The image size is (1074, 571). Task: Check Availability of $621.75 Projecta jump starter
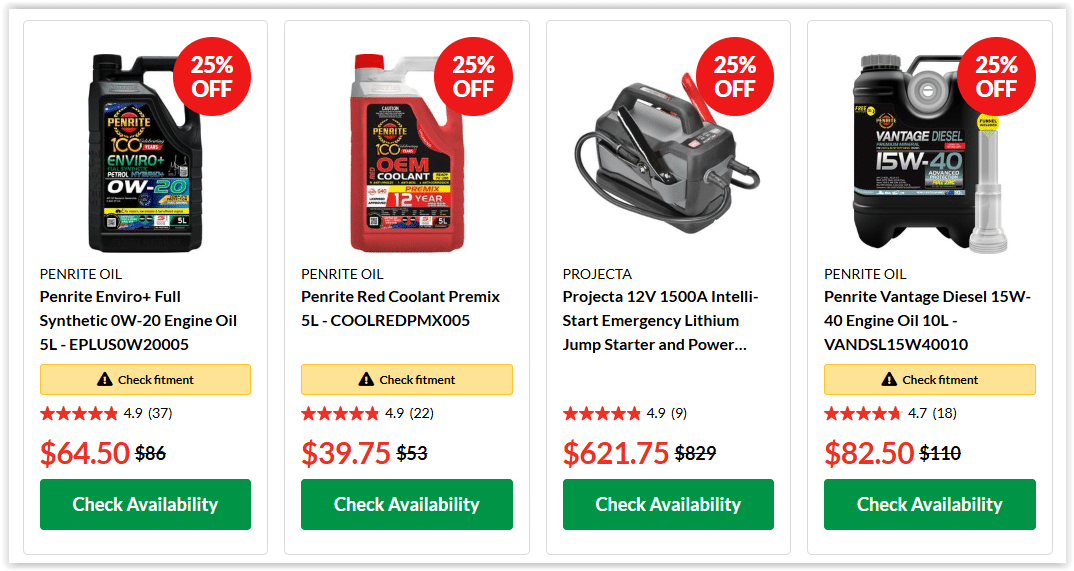click(x=669, y=505)
